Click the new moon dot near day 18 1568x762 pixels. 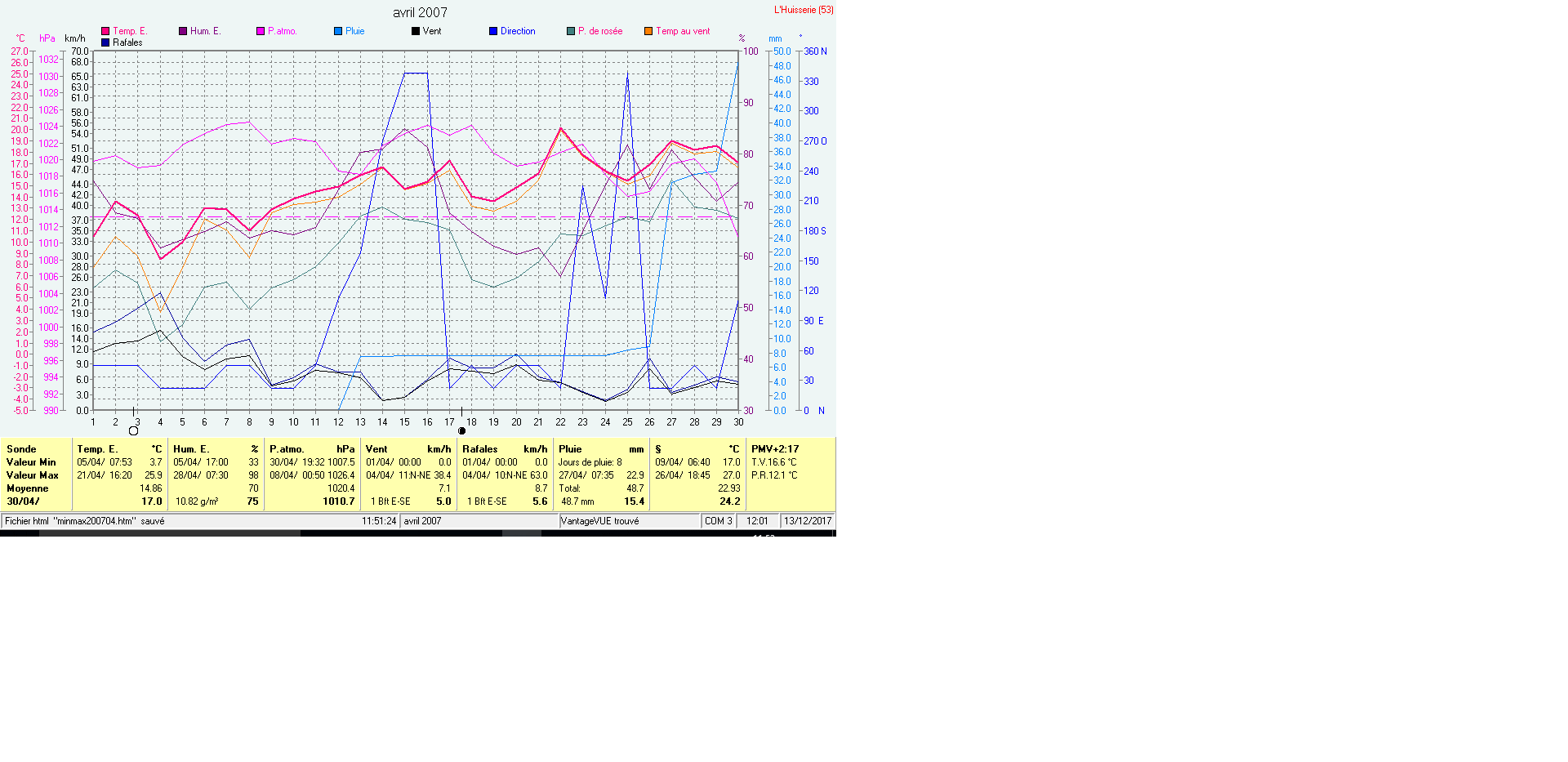(462, 431)
